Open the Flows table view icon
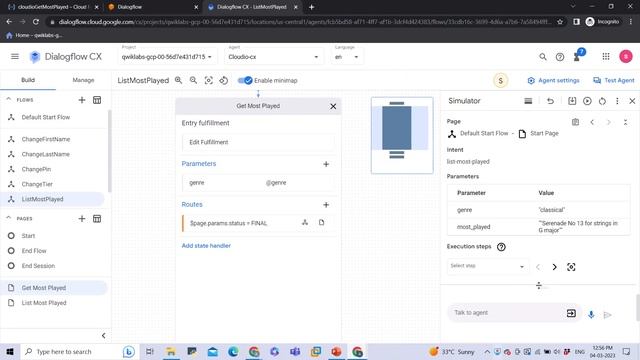640x360 pixels. coord(97,100)
